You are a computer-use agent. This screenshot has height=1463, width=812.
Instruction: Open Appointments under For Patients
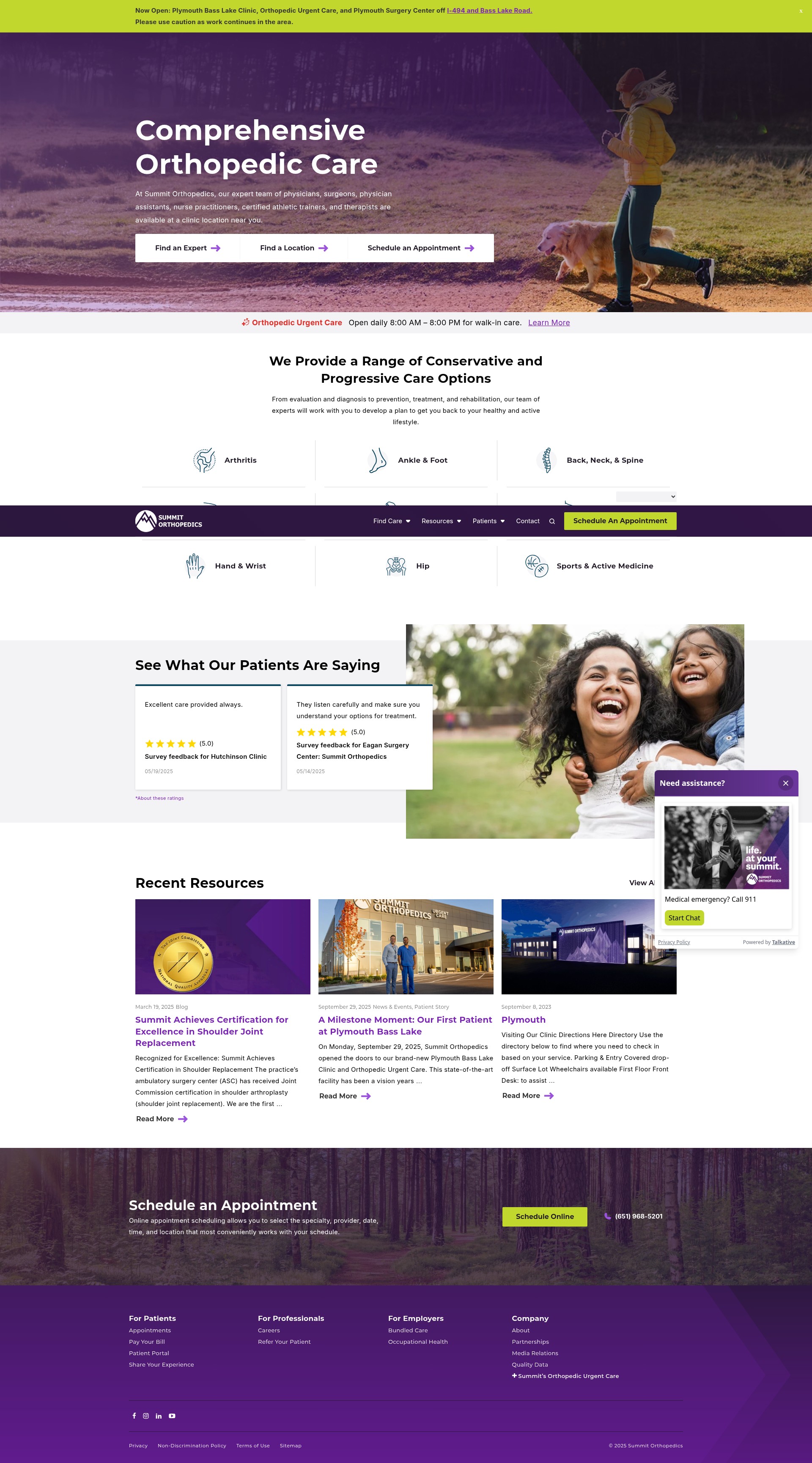click(150, 1330)
